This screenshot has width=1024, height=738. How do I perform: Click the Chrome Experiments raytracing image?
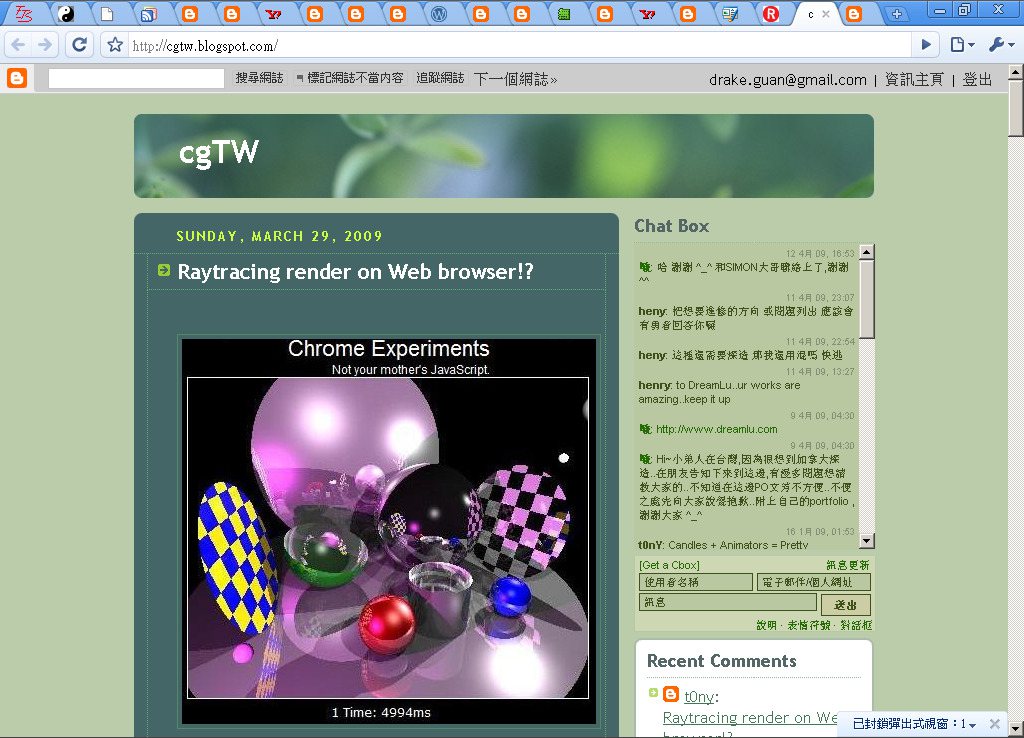tap(389, 530)
